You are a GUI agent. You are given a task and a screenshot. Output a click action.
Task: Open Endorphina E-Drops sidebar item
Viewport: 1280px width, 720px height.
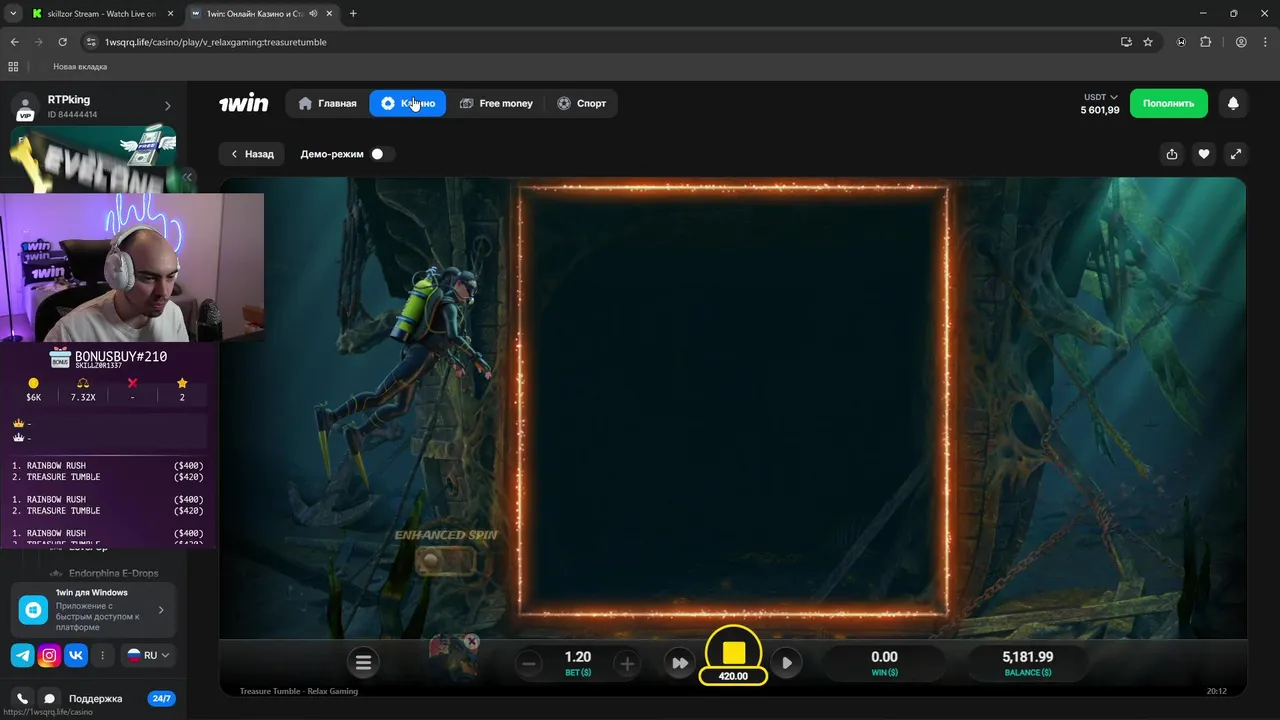point(104,574)
